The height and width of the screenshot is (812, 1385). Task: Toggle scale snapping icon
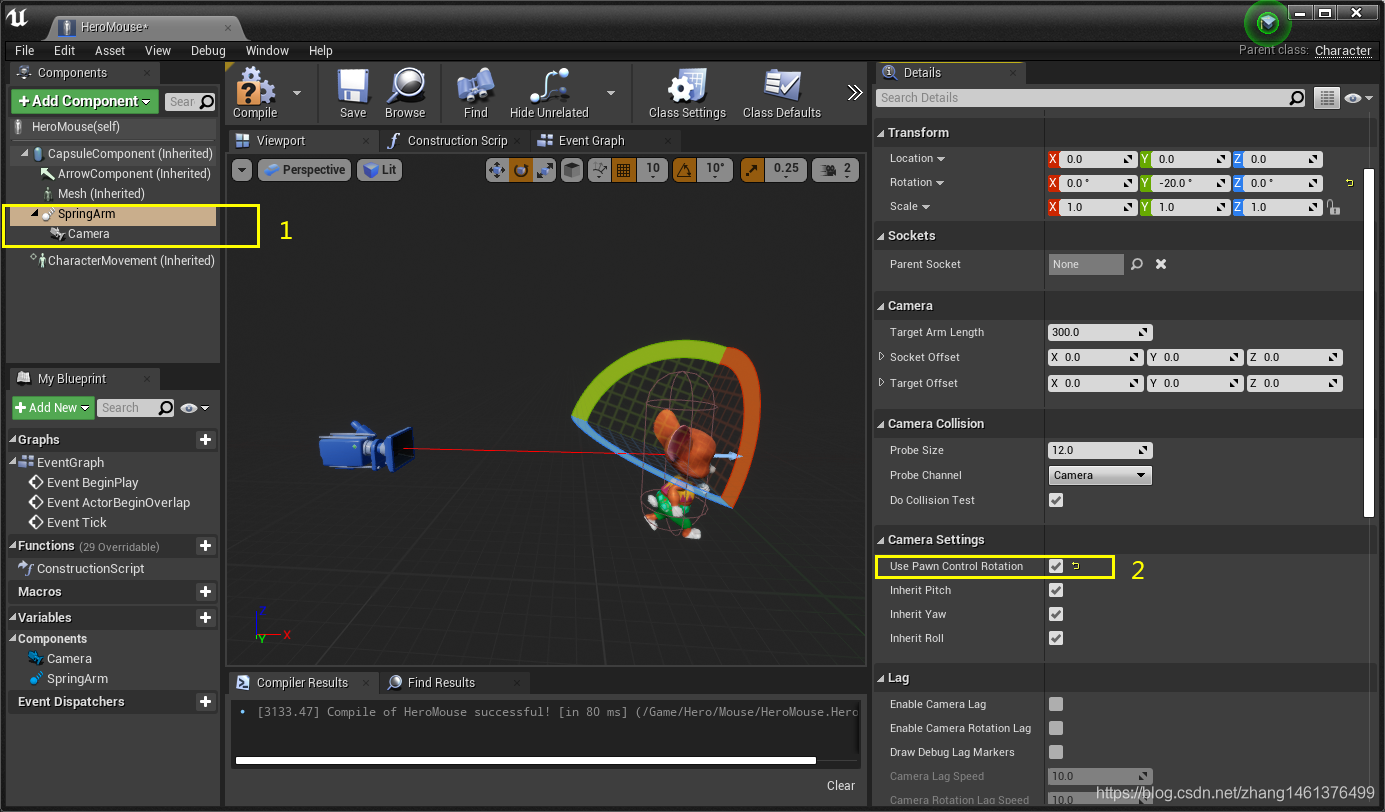[x=753, y=170]
